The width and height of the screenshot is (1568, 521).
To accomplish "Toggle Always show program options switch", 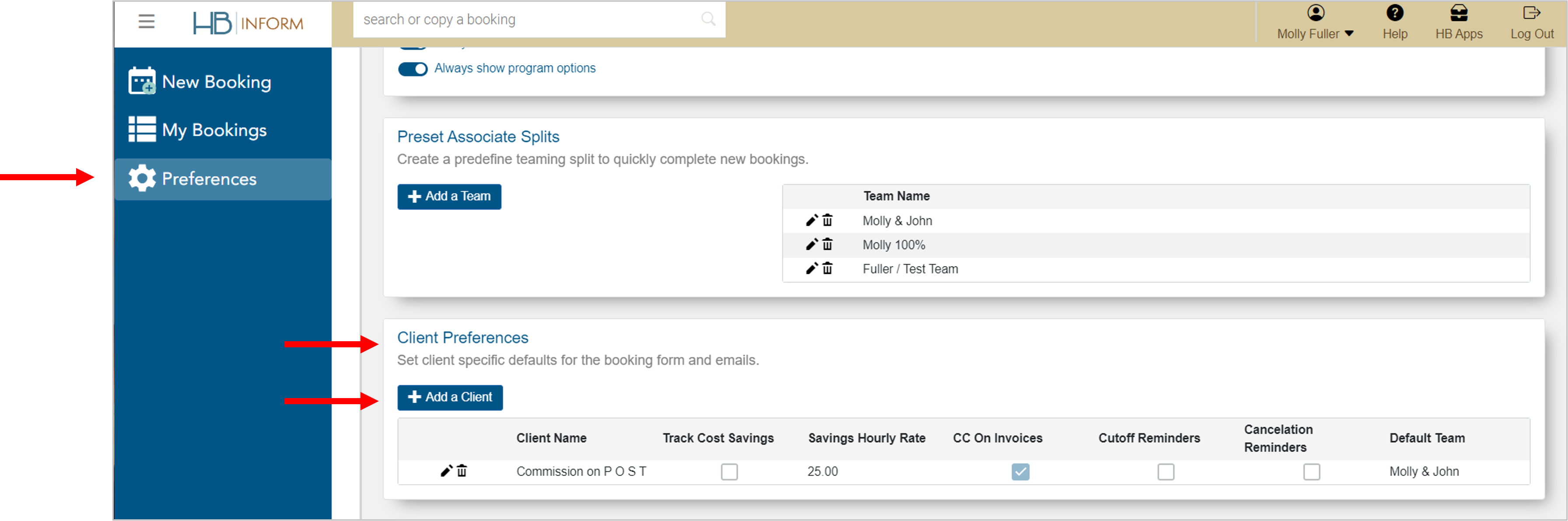I will tap(413, 69).
